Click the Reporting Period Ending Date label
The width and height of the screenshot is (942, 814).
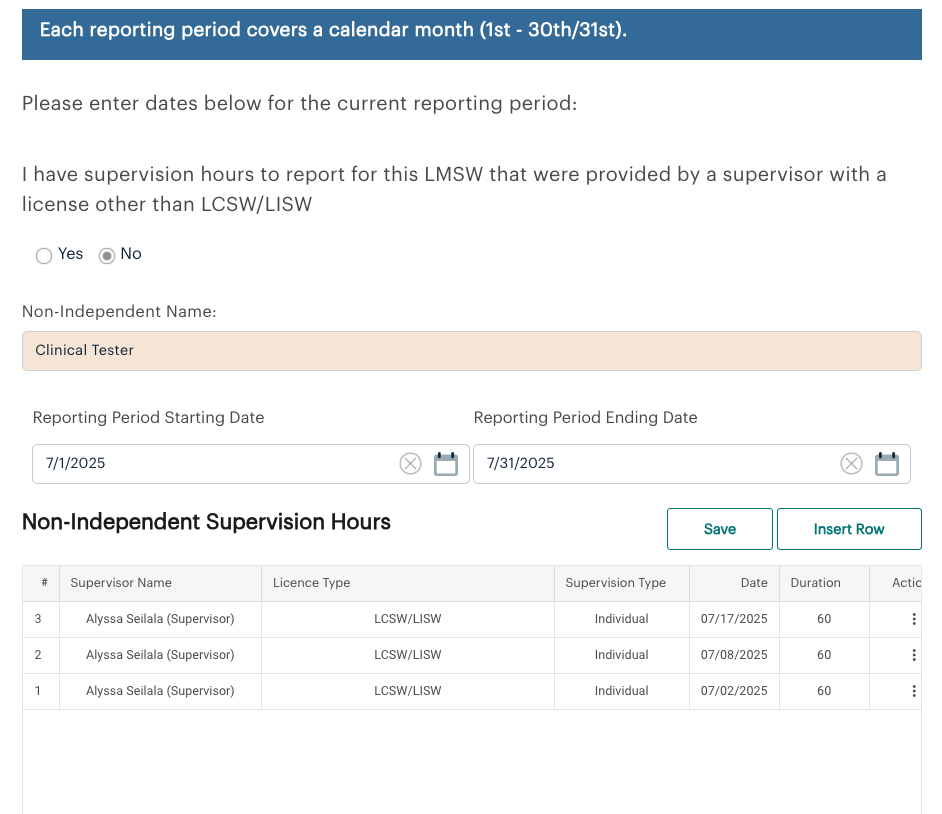click(585, 418)
